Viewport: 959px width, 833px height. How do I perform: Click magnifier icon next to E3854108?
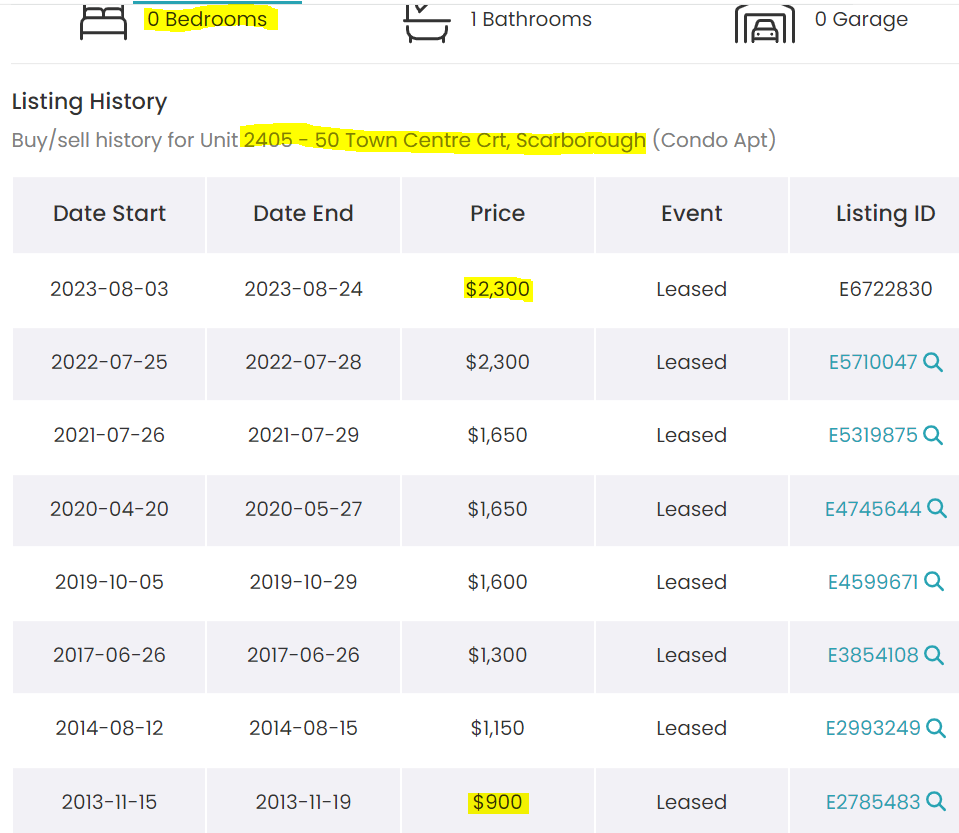pyautogui.click(x=933, y=654)
